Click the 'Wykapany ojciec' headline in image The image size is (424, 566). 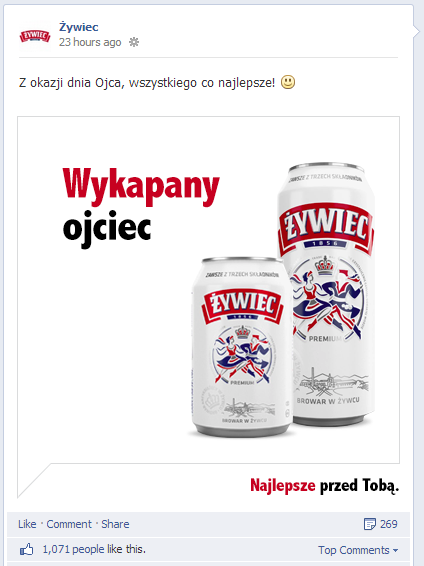(141, 208)
